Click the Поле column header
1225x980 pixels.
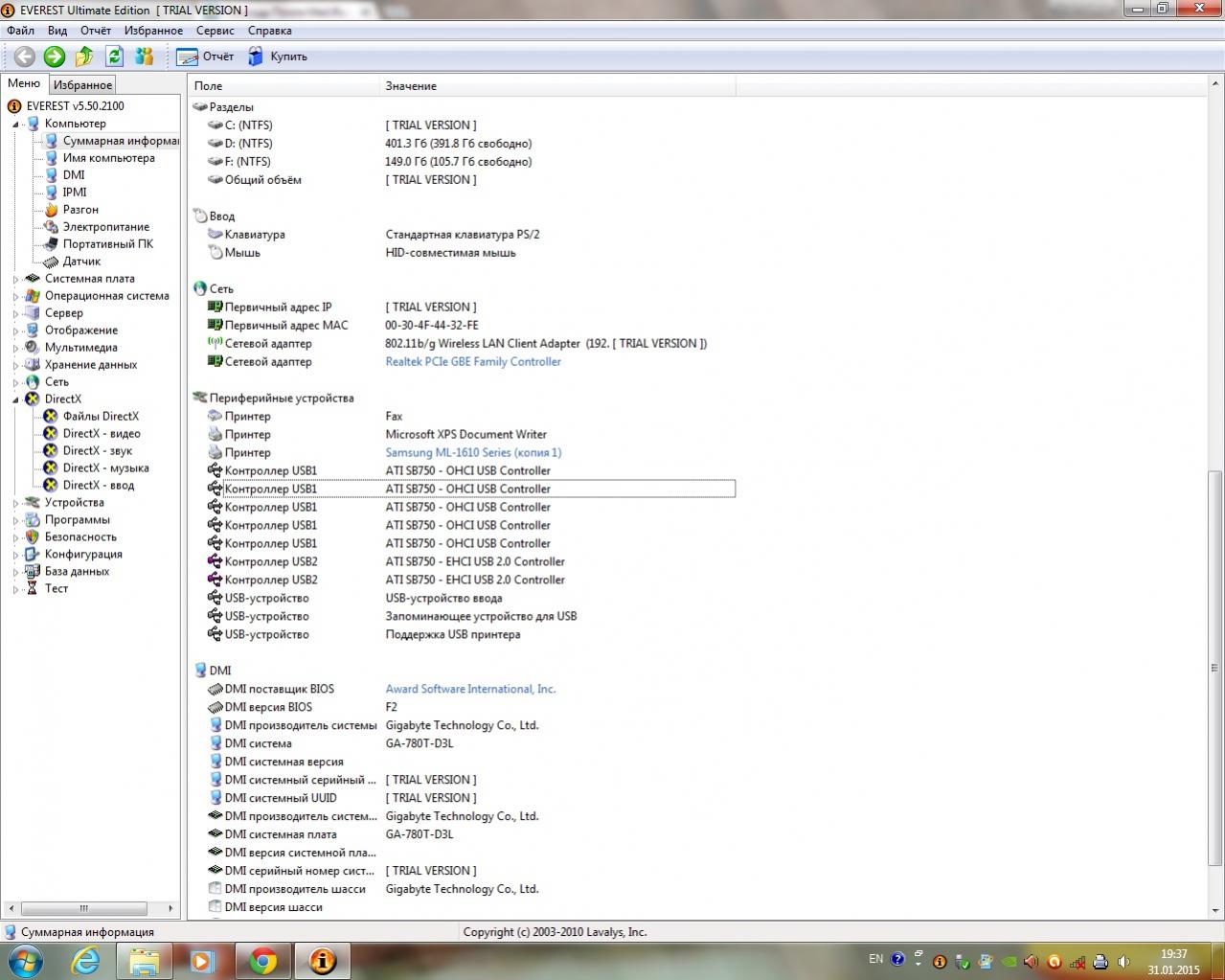click(x=284, y=86)
